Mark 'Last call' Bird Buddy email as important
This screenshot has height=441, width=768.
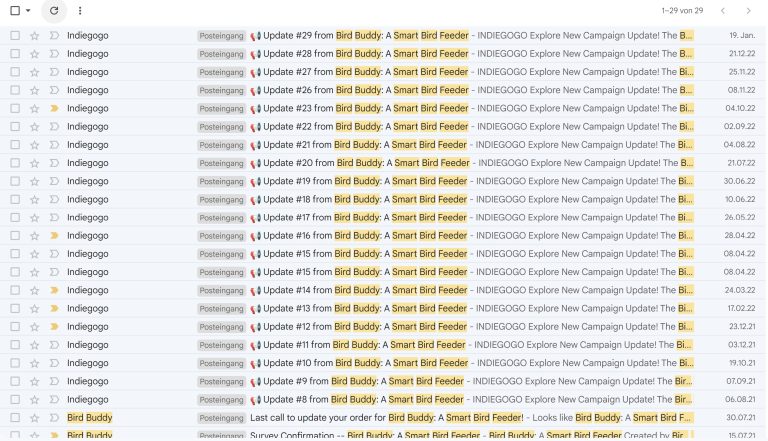(54, 417)
